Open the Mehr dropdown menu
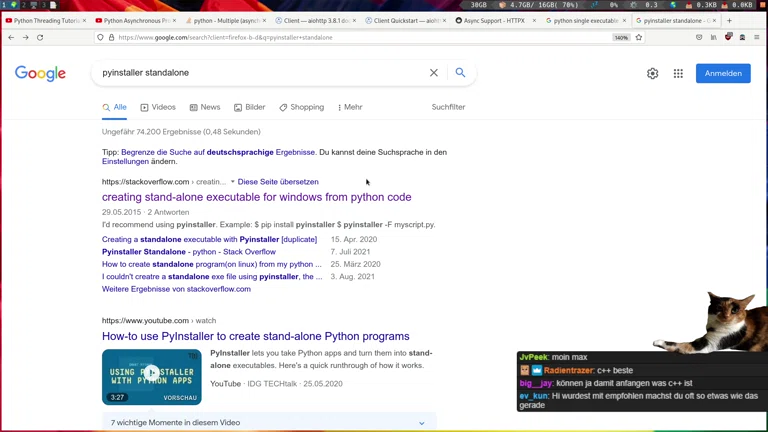Screen dimensions: 768x432 pos(350,107)
